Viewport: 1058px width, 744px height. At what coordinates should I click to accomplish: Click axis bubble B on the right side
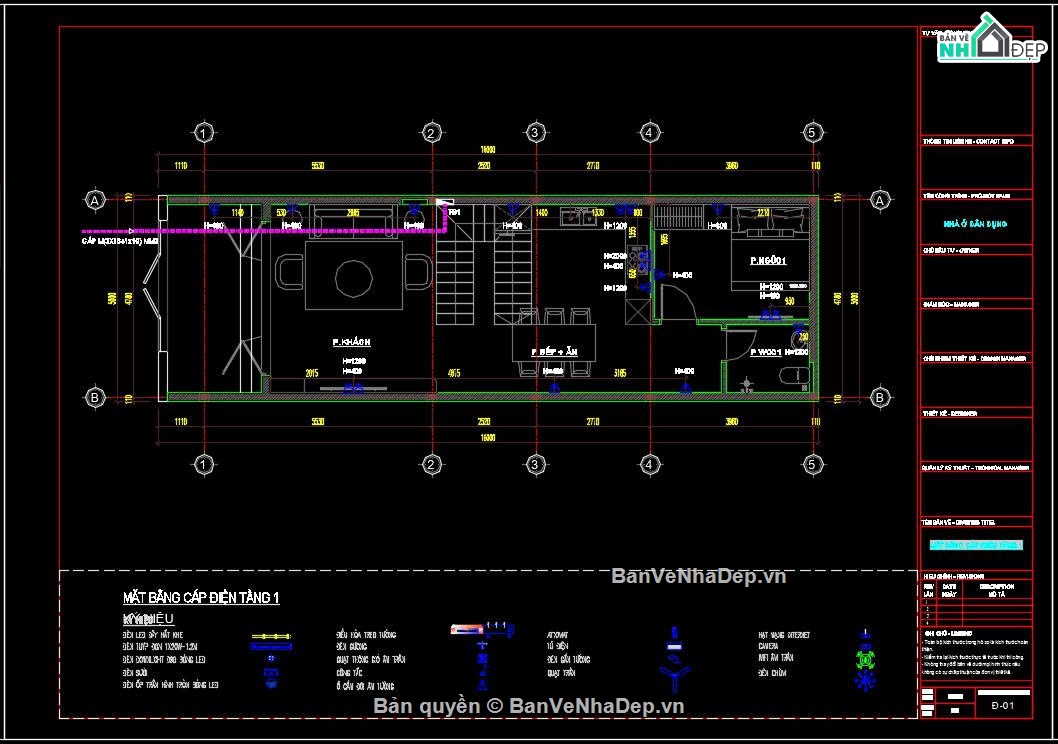click(880, 397)
